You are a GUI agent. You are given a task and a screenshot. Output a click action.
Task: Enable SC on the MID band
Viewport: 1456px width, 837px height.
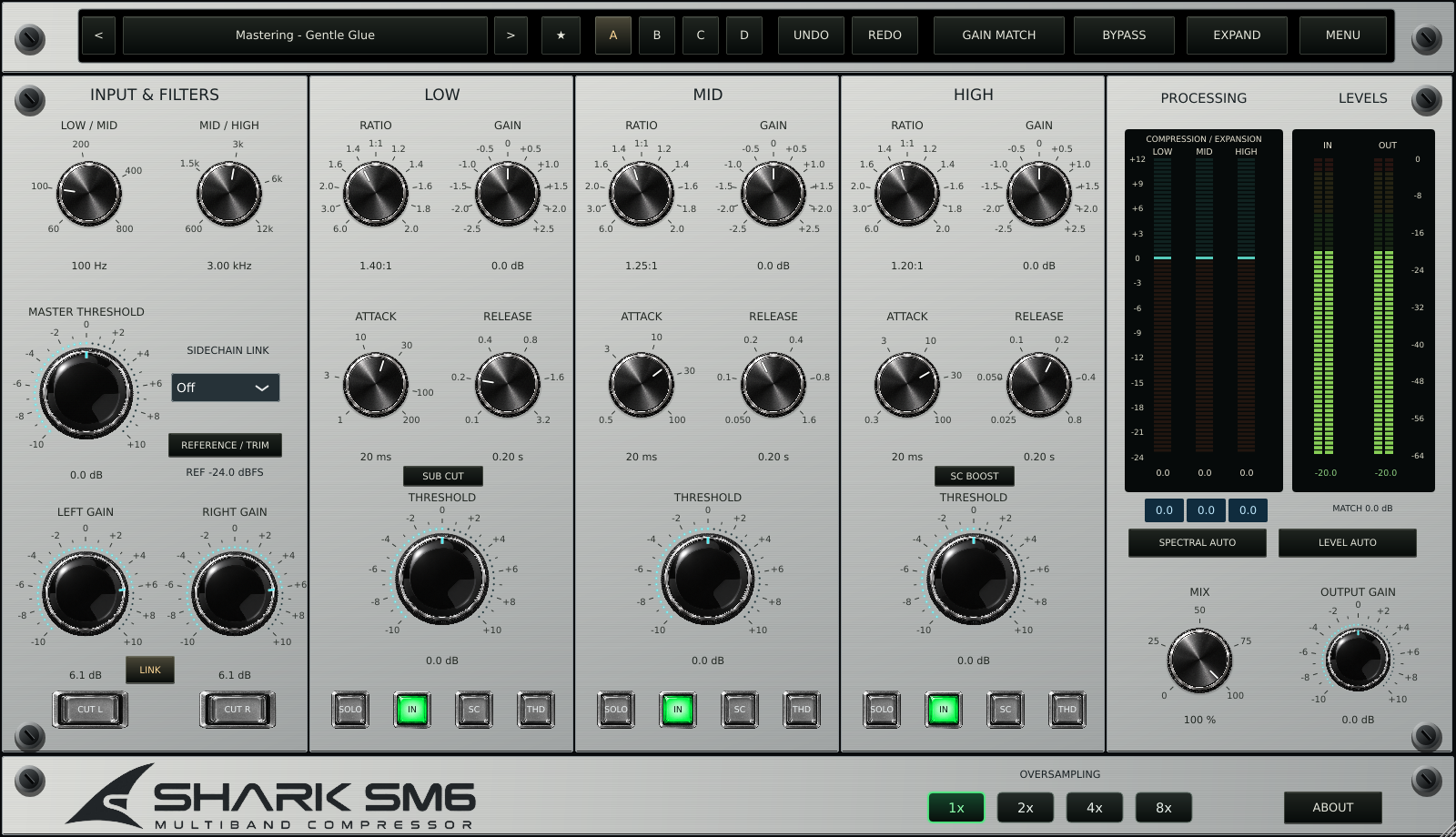coord(740,710)
